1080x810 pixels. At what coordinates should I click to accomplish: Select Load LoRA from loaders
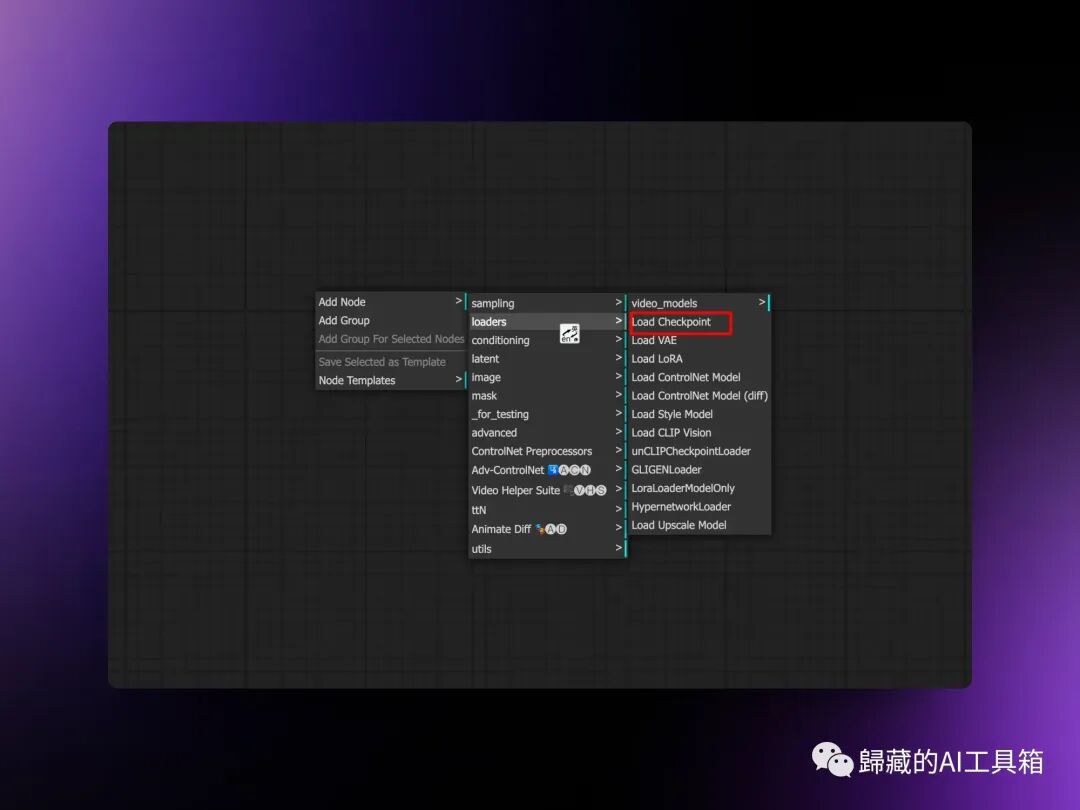pyautogui.click(x=699, y=359)
